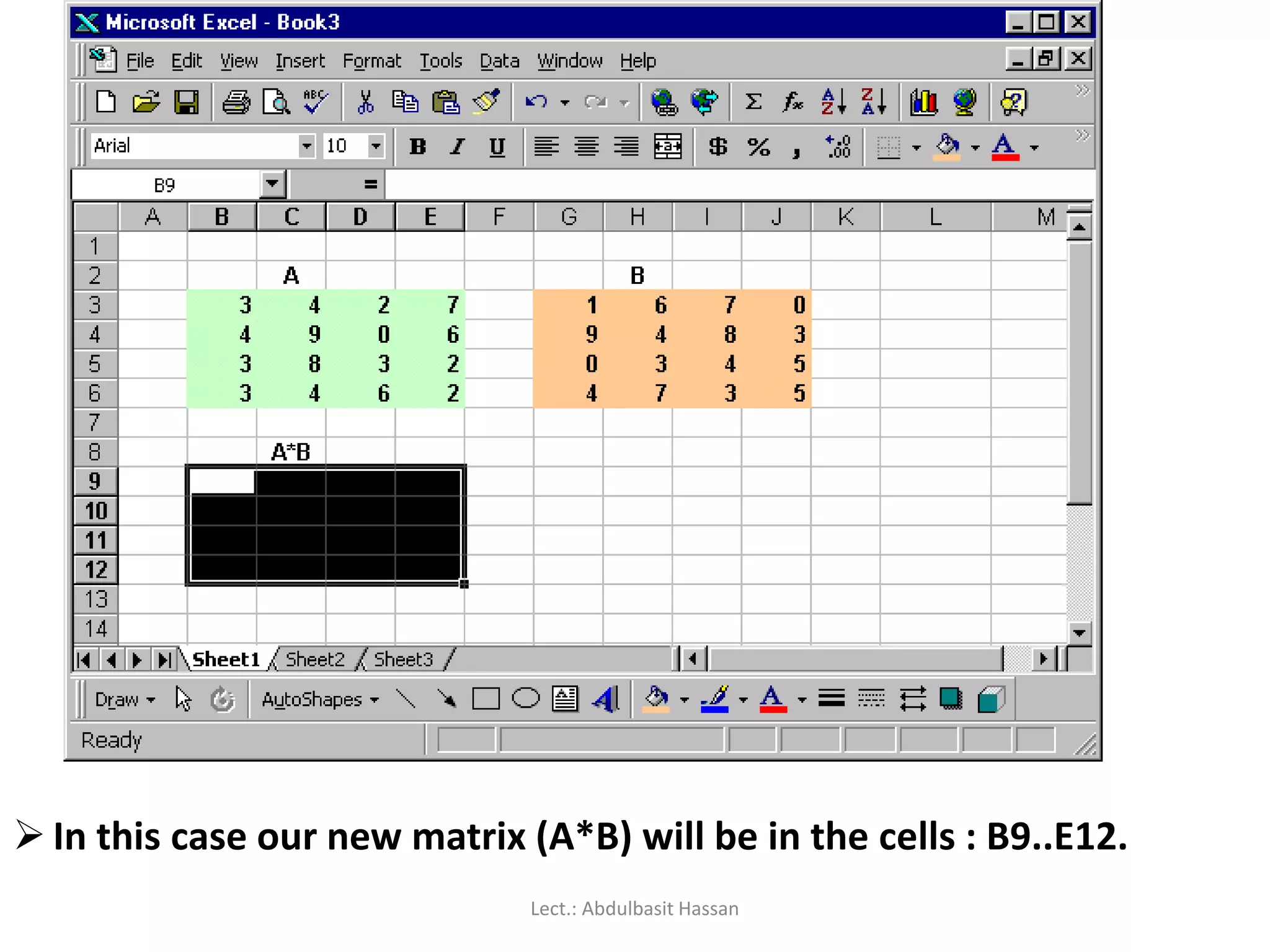This screenshot has width=1270, height=952.
Task: Apply Currency Style with dollar icon
Action: tap(717, 147)
